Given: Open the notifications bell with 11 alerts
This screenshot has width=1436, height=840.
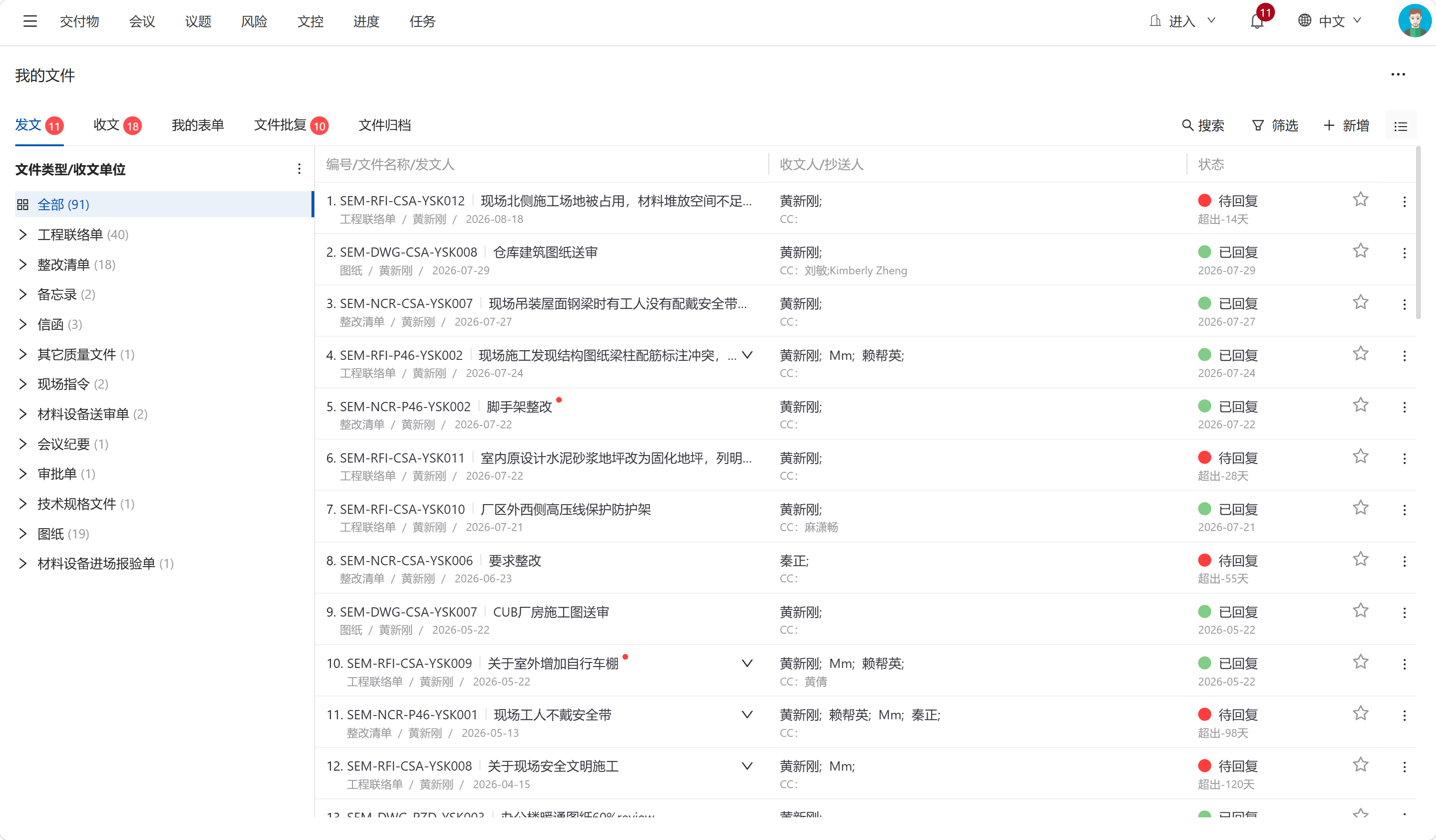Looking at the screenshot, I should click(1257, 22).
